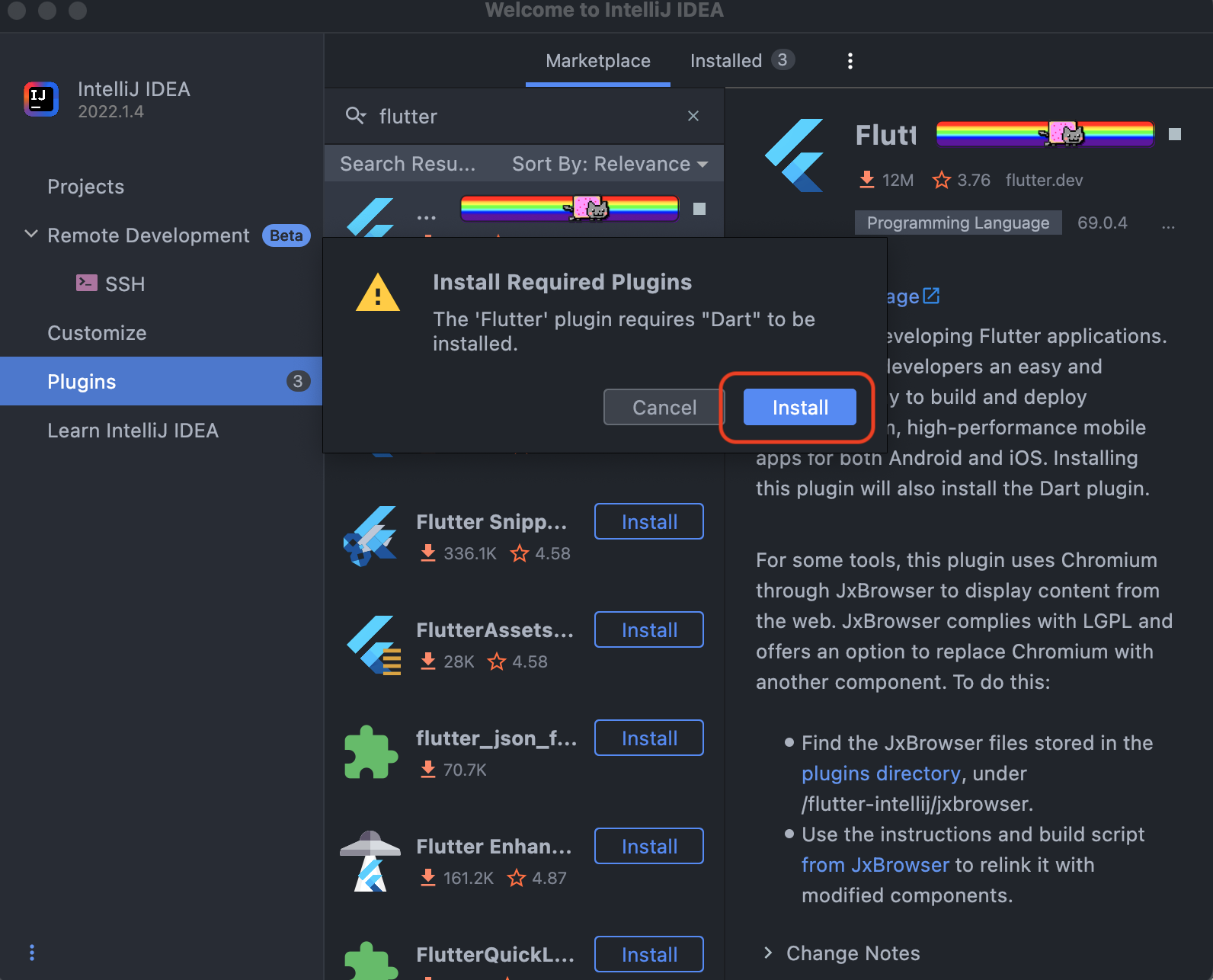Click the search magnifier icon
Image resolution: width=1213 pixels, height=980 pixels.
point(355,116)
